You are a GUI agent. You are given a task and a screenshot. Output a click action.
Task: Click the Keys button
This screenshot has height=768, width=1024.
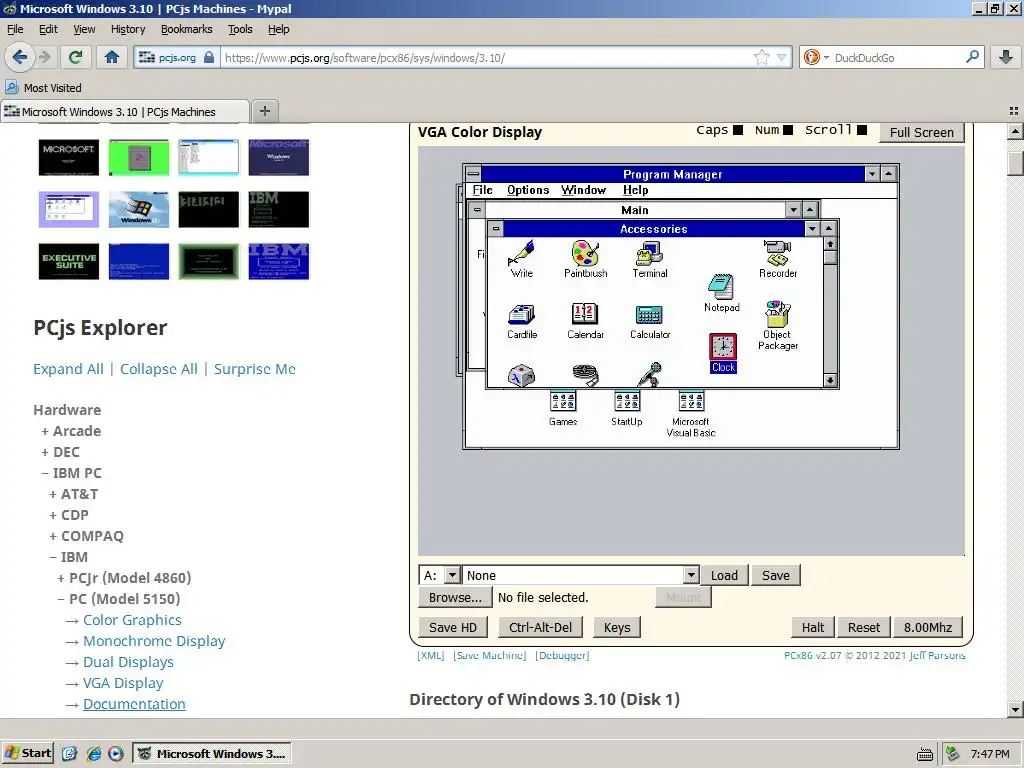pos(616,628)
